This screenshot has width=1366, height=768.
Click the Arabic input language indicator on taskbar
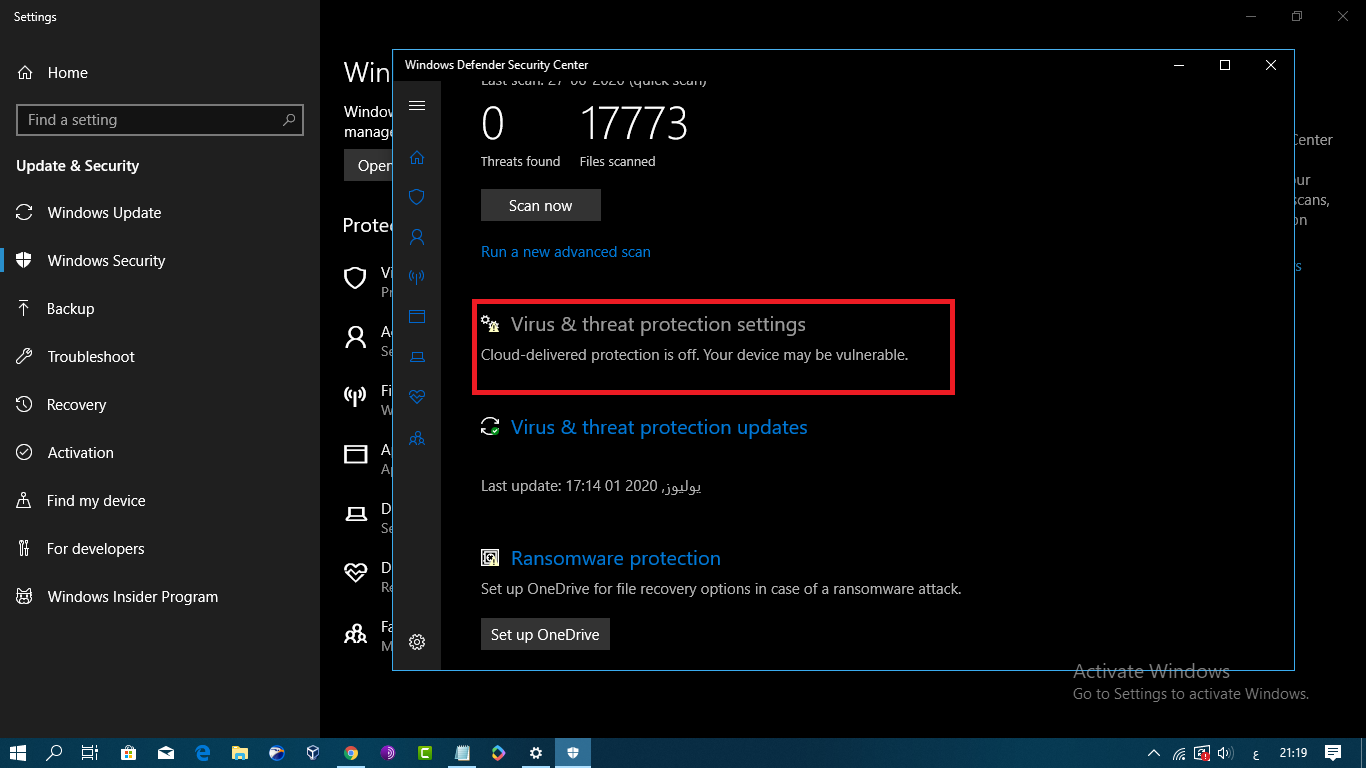click(x=1255, y=753)
